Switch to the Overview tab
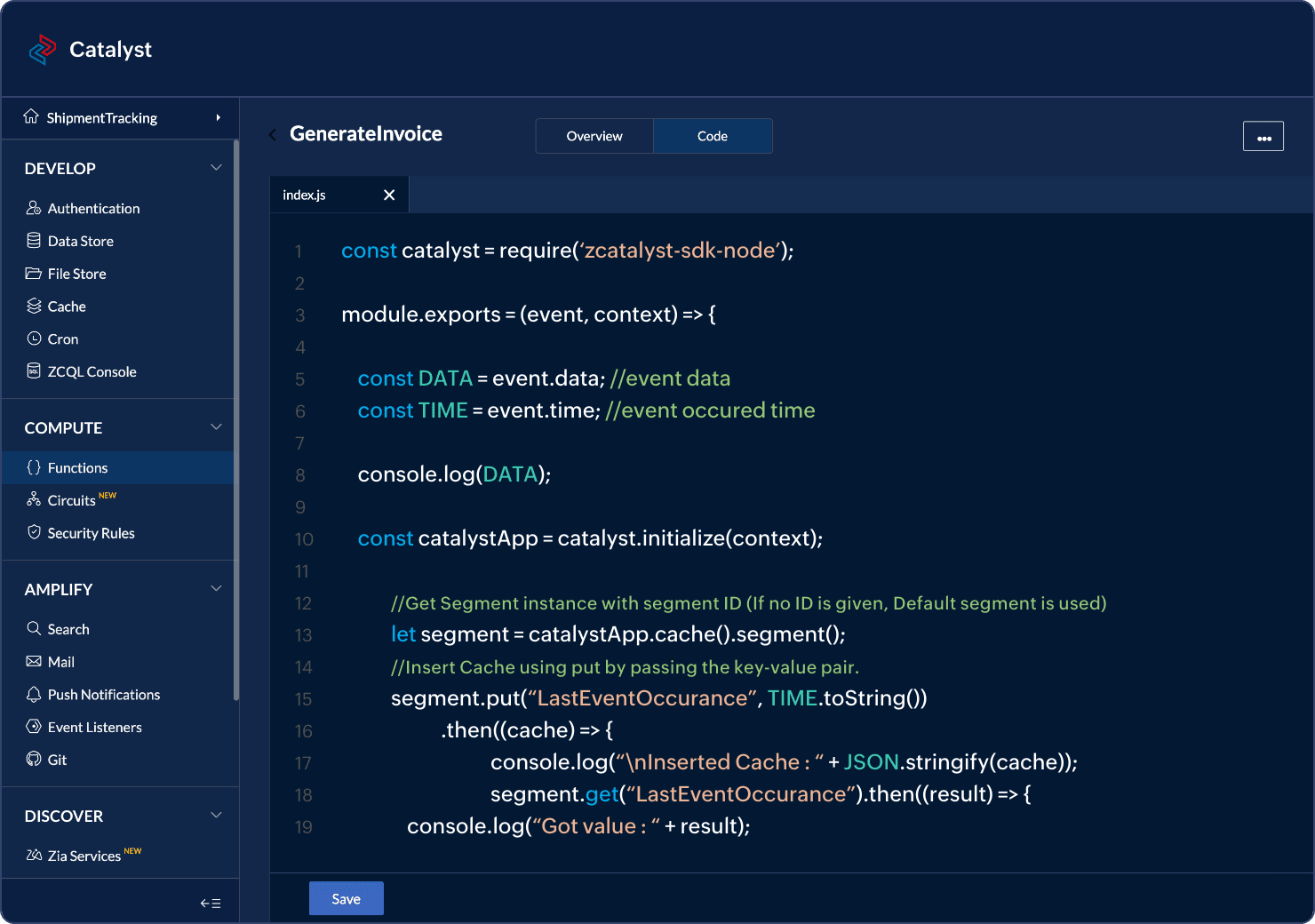 [x=594, y=136]
